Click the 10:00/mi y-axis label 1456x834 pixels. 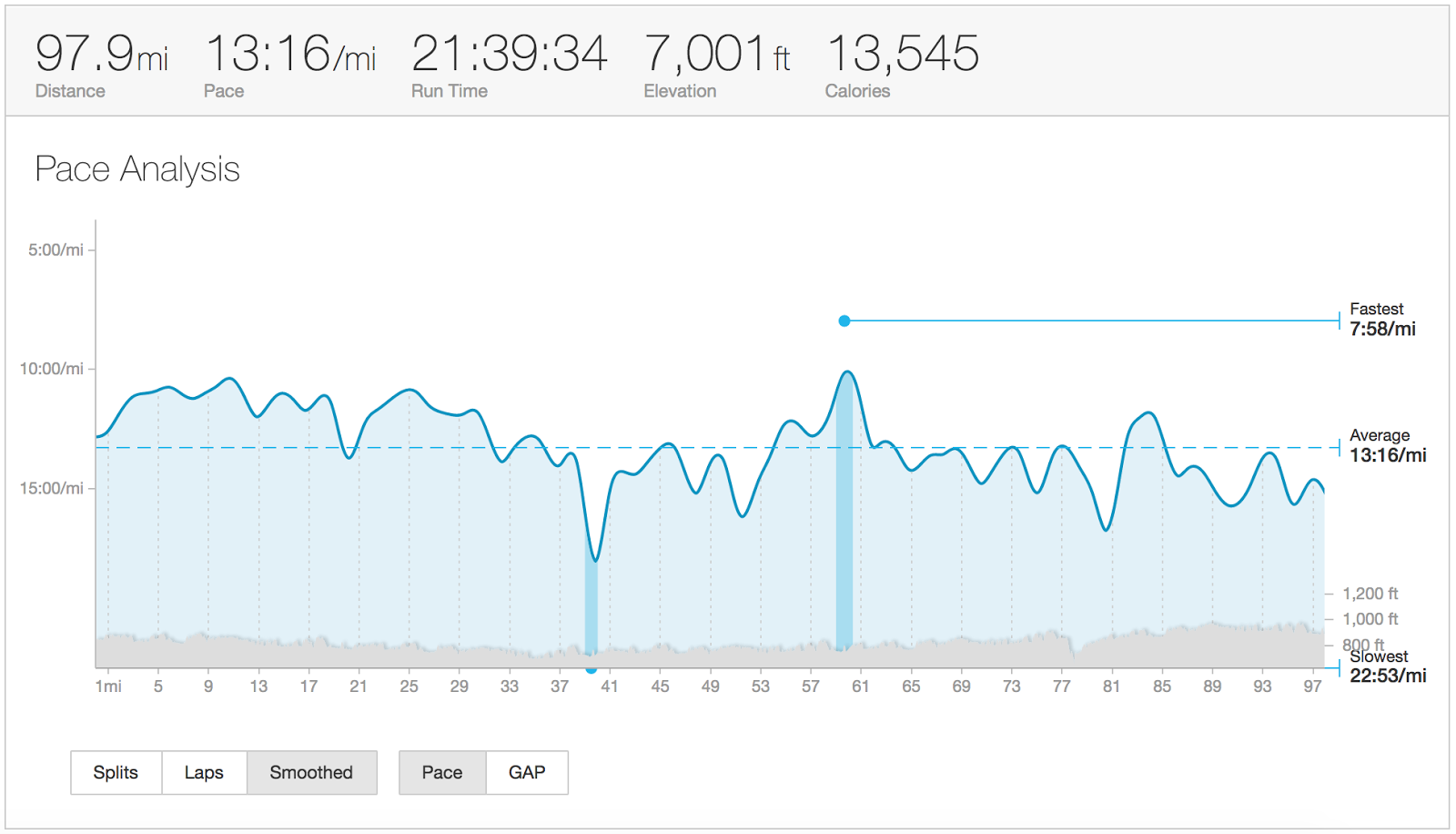(52, 369)
